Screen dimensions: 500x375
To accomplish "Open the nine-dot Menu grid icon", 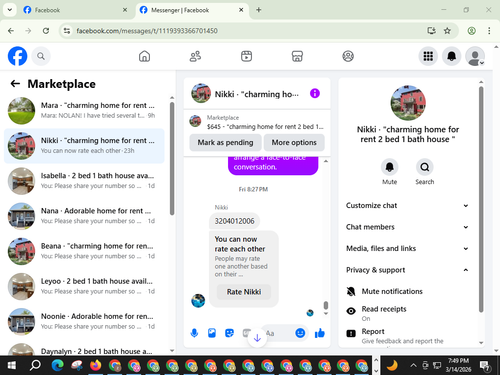I will (428, 56).
